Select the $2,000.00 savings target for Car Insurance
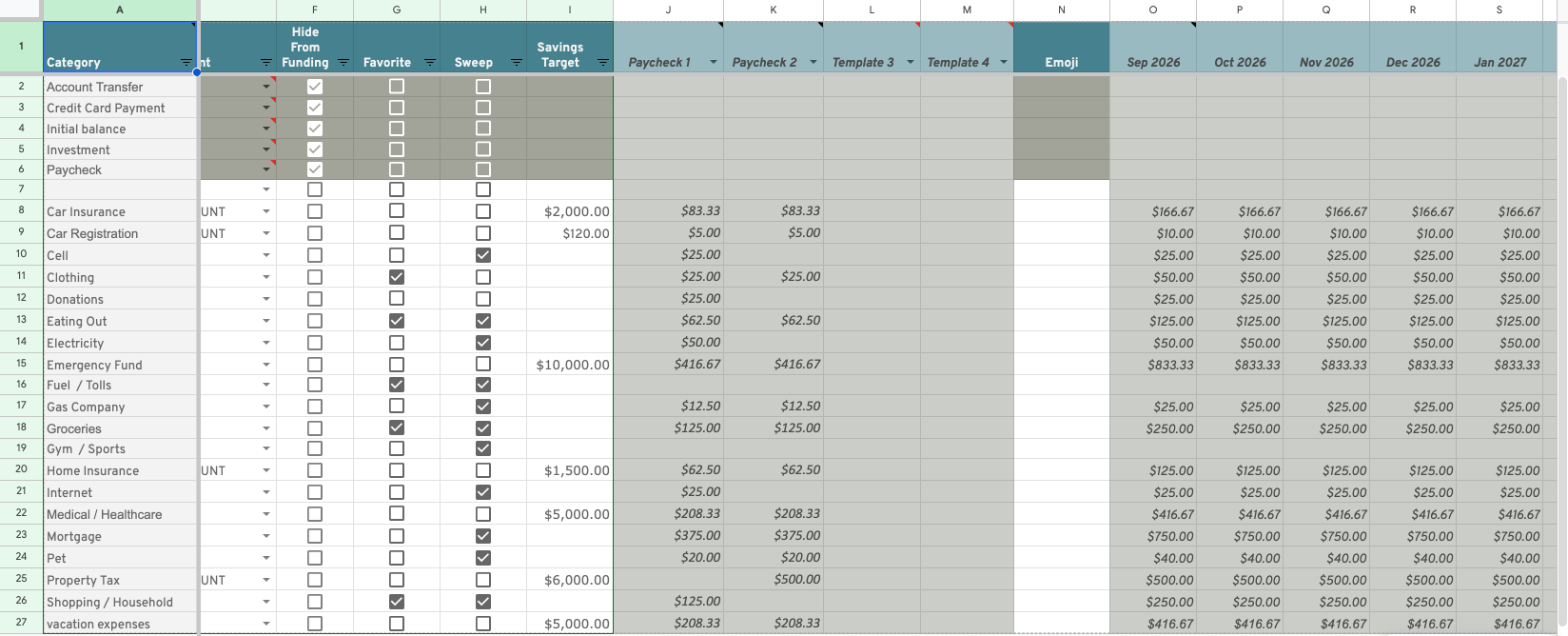The image size is (1568, 636). 570,212
